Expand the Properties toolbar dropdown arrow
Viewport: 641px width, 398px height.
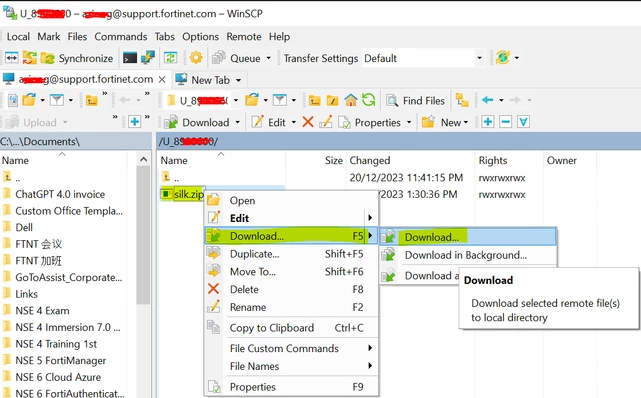tap(408, 122)
